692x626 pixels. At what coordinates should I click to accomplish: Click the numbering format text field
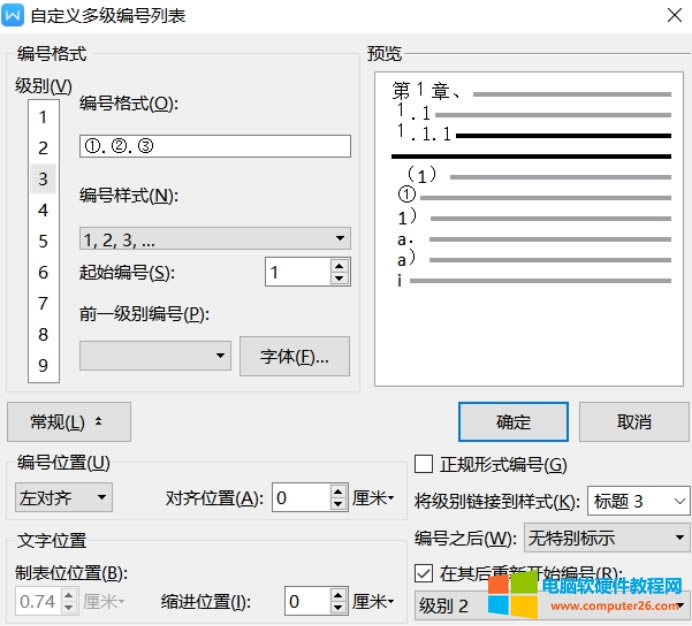(x=215, y=147)
